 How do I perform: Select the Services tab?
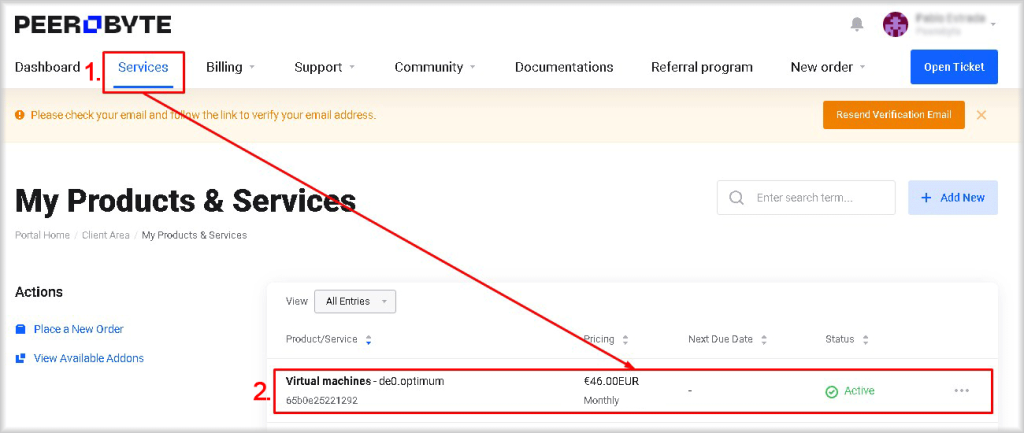click(143, 67)
